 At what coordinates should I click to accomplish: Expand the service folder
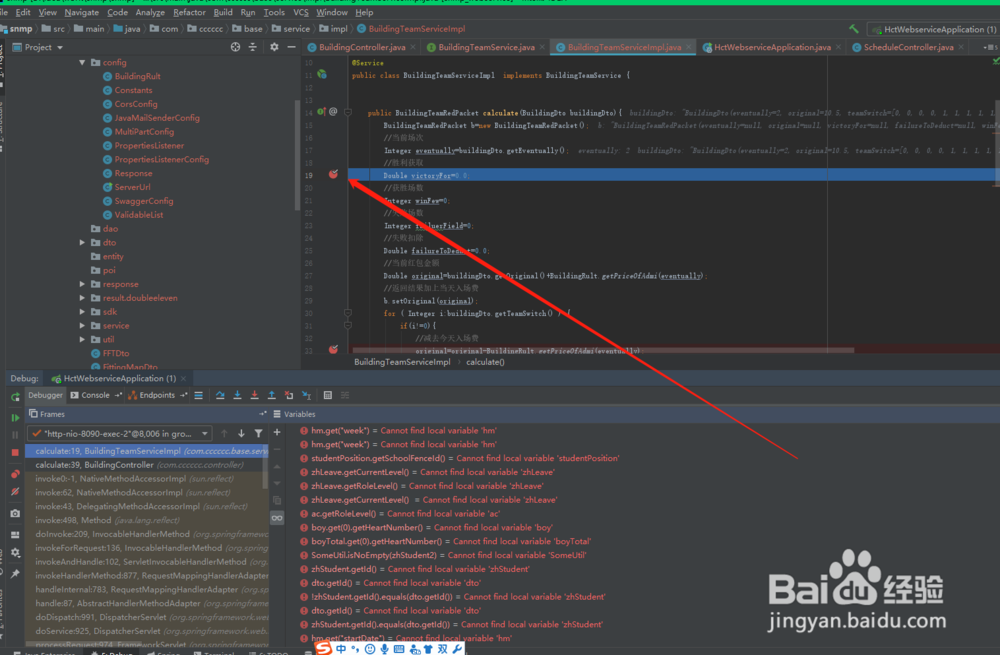tap(82, 325)
